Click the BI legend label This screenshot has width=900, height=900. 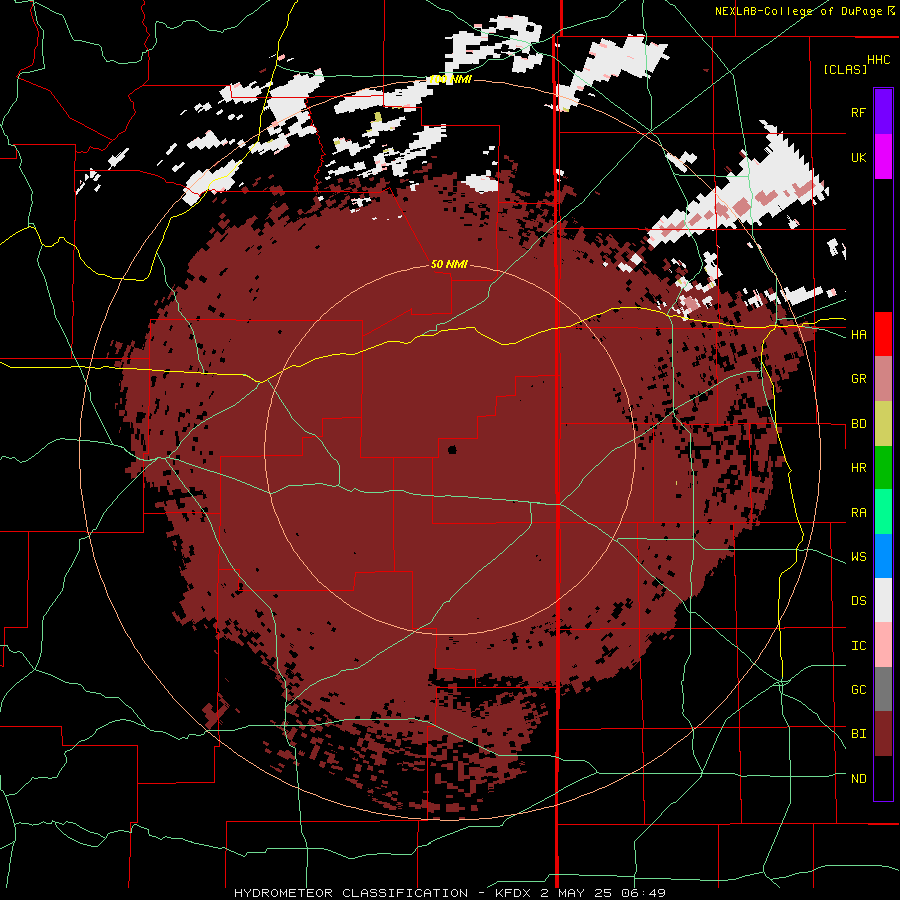click(x=858, y=734)
